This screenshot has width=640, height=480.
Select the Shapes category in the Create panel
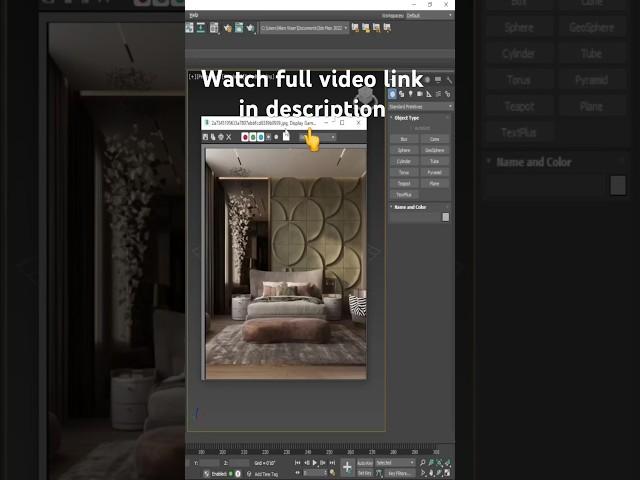coord(402,94)
